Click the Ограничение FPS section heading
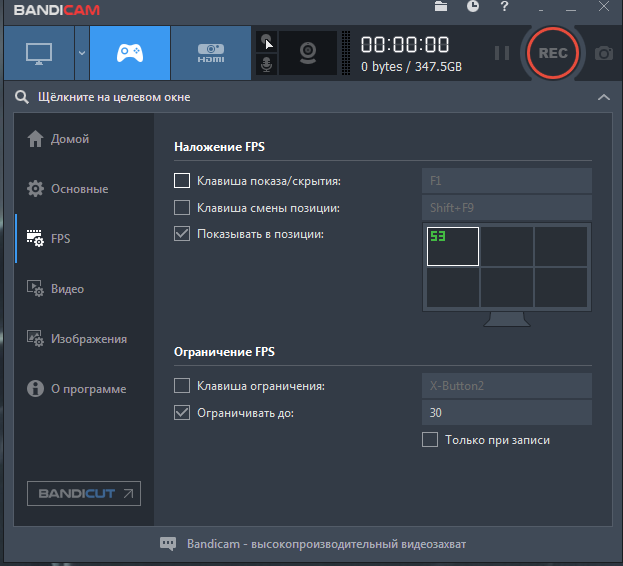Viewport: 623px width, 566px height. click(224, 352)
